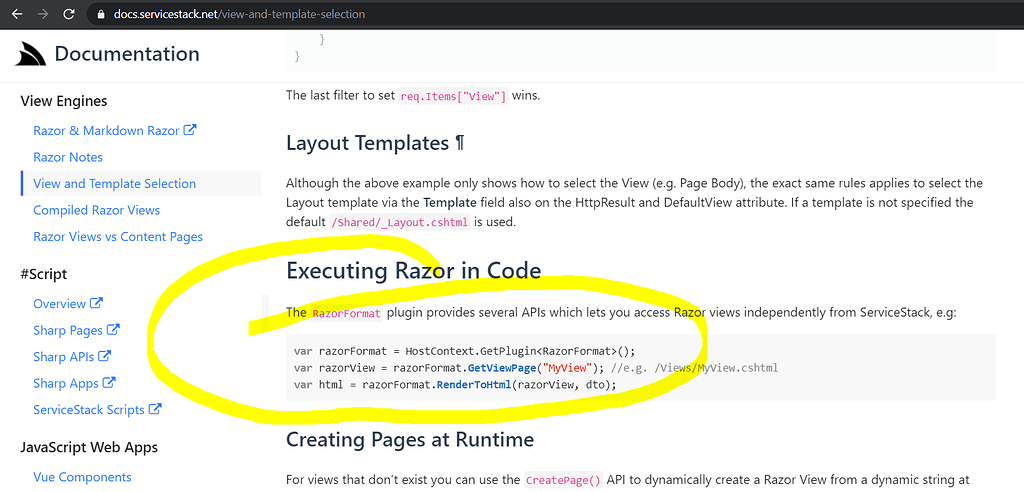
Task: Open Razor Views vs Content Pages
Action: [x=118, y=237]
